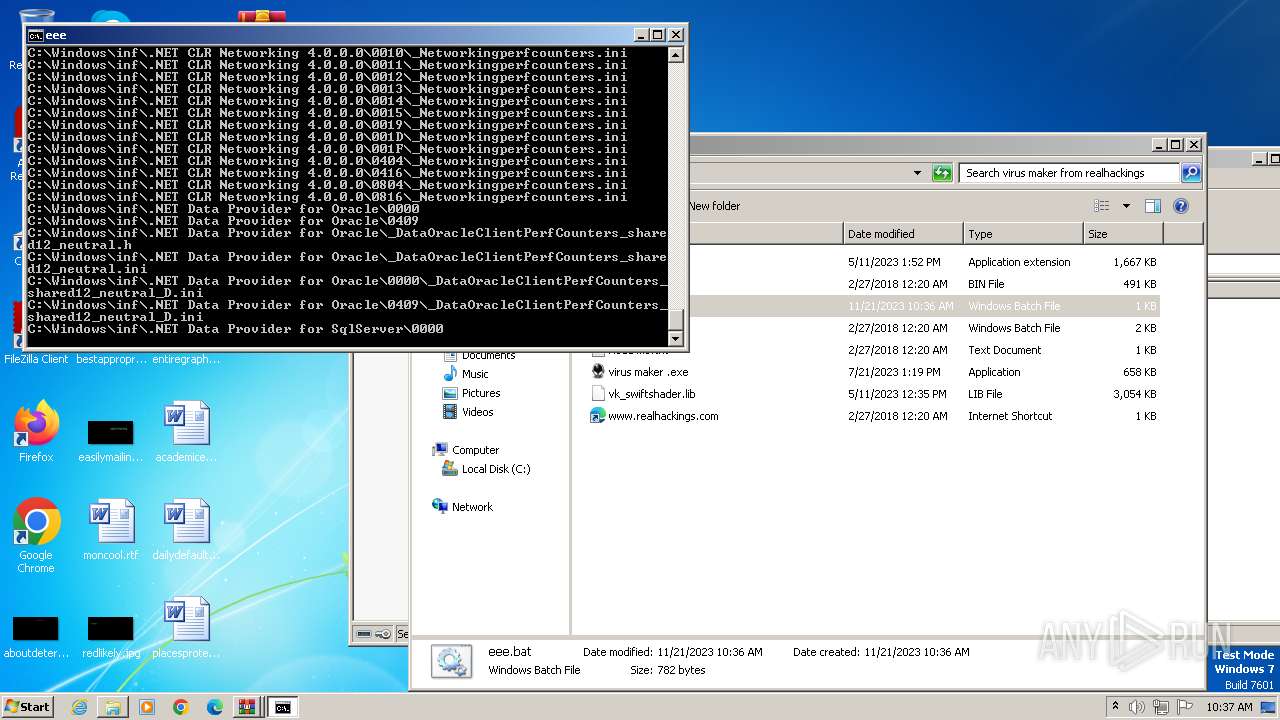The image size is (1280, 720).
Task: Toggle the preview pane icon in Explorer
Action: (1152, 206)
